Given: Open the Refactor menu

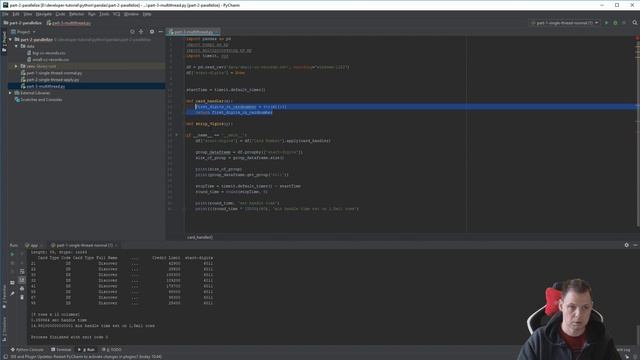Looking at the screenshot, I should (76, 14).
